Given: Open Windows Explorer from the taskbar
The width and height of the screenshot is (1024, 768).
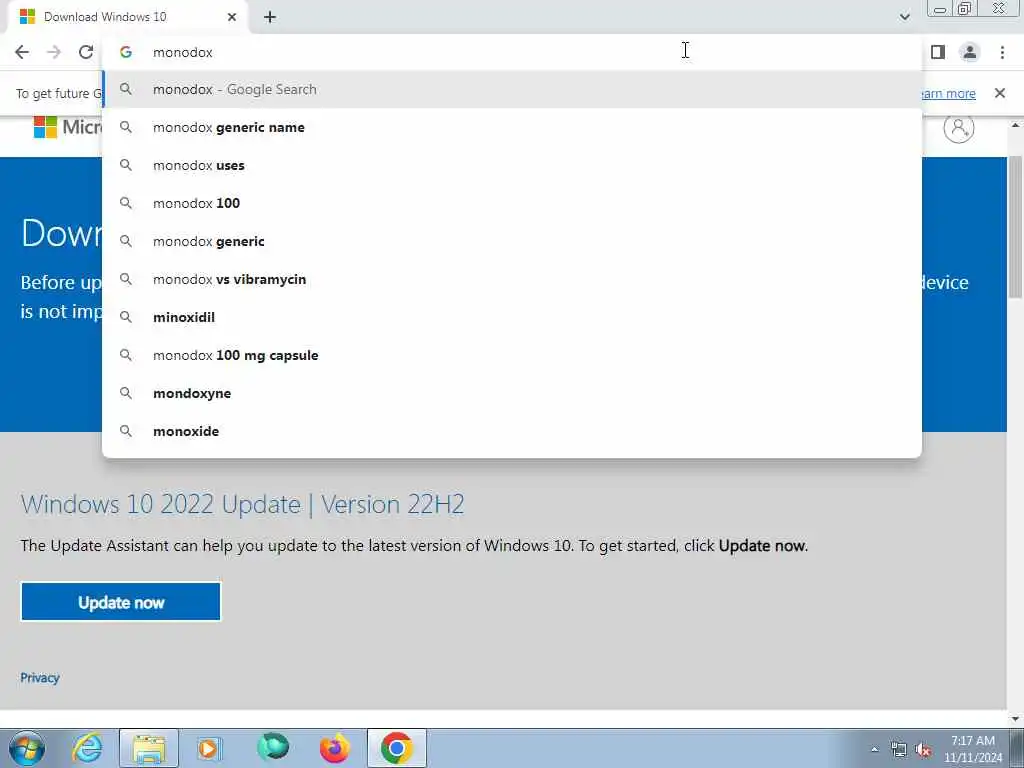Looking at the screenshot, I should [x=149, y=748].
